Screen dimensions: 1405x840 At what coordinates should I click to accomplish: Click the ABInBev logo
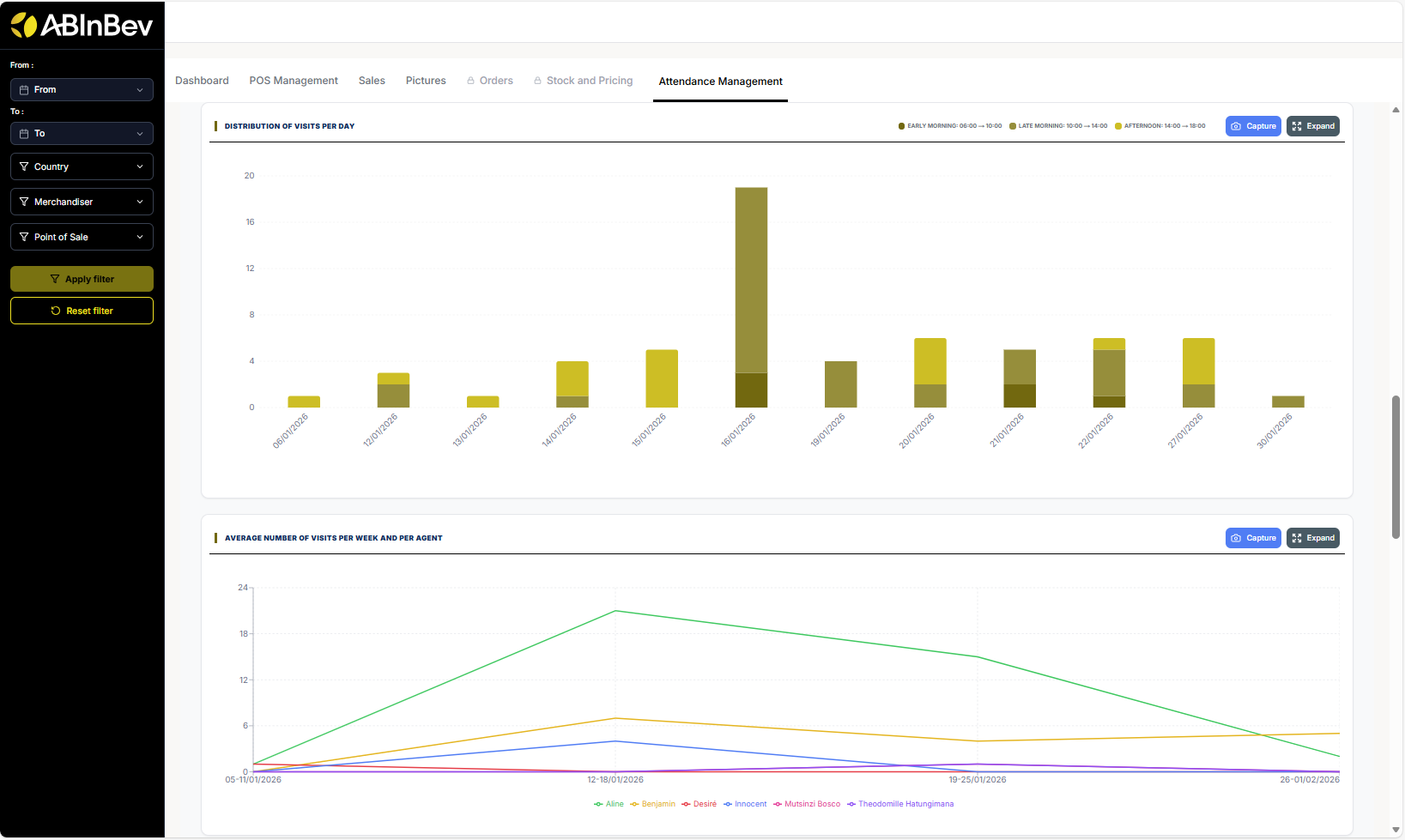pyautogui.click(x=82, y=26)
